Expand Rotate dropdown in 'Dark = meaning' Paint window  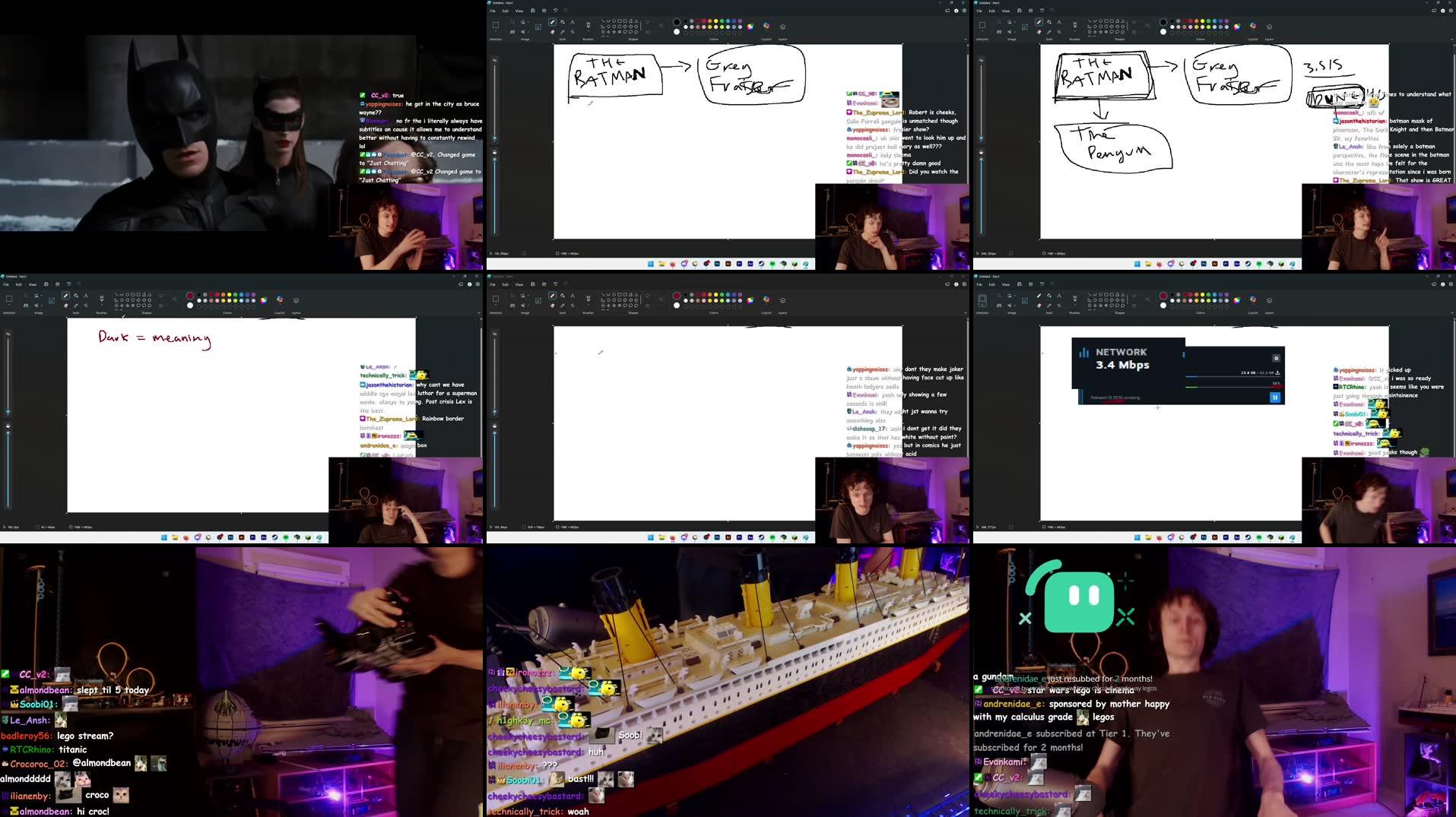pyautogui.click(x=41, y=296)
